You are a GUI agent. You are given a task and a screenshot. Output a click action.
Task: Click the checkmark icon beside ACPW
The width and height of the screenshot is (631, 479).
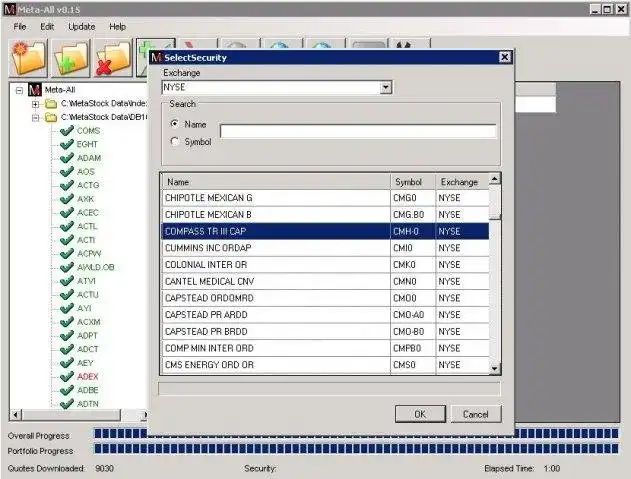[x=66, y=254]
